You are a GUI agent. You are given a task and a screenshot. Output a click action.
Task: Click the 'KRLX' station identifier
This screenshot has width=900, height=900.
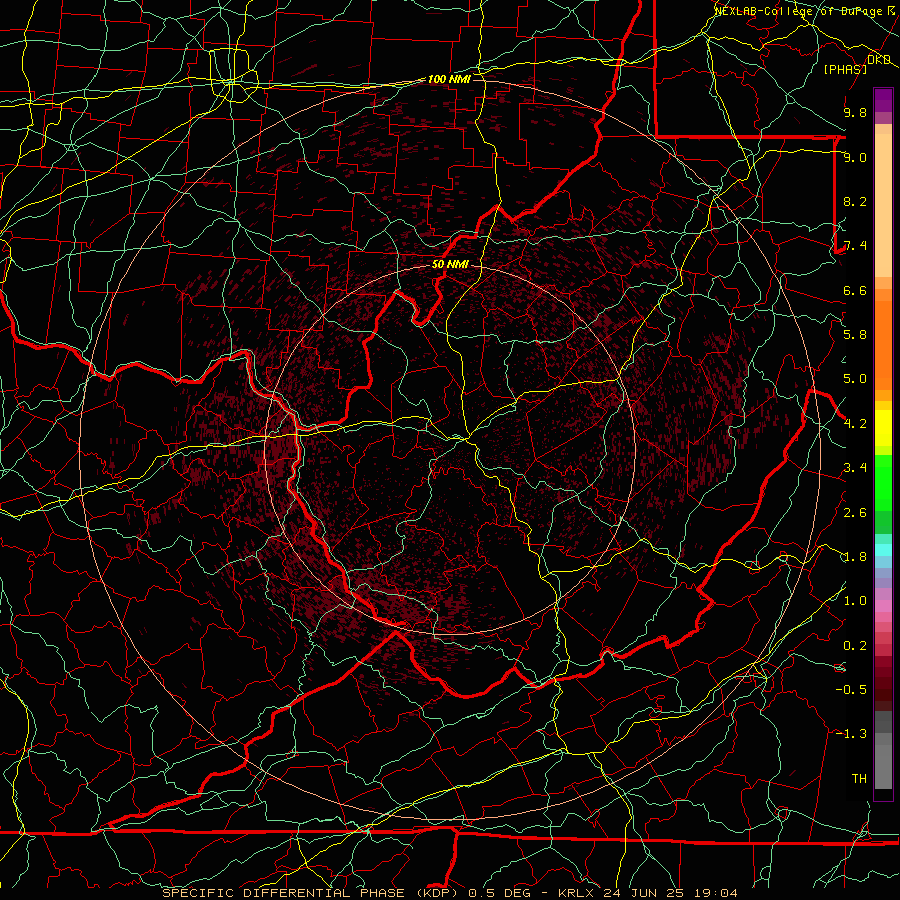tap(577, 893)
